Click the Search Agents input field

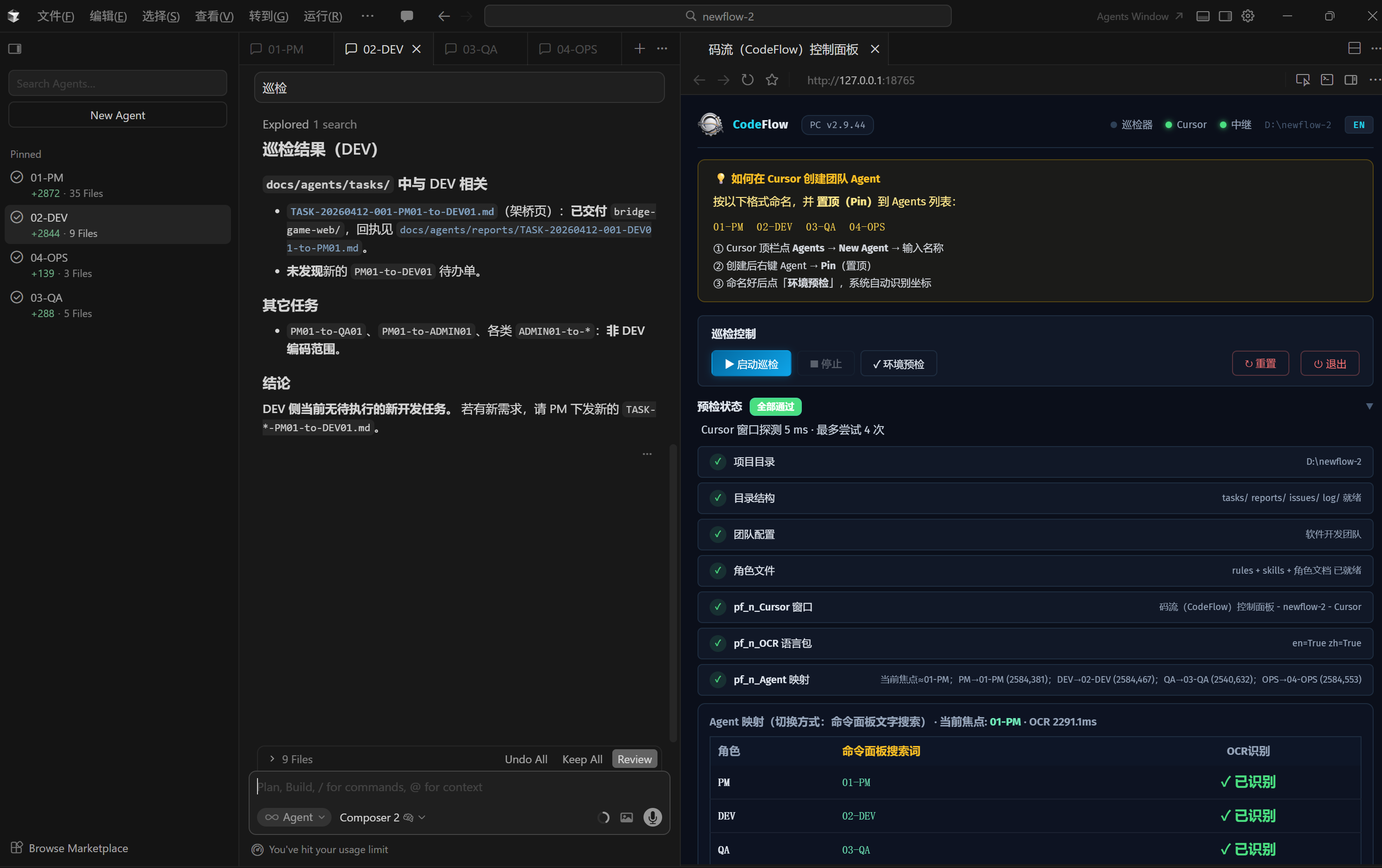[x=118, y=83]
